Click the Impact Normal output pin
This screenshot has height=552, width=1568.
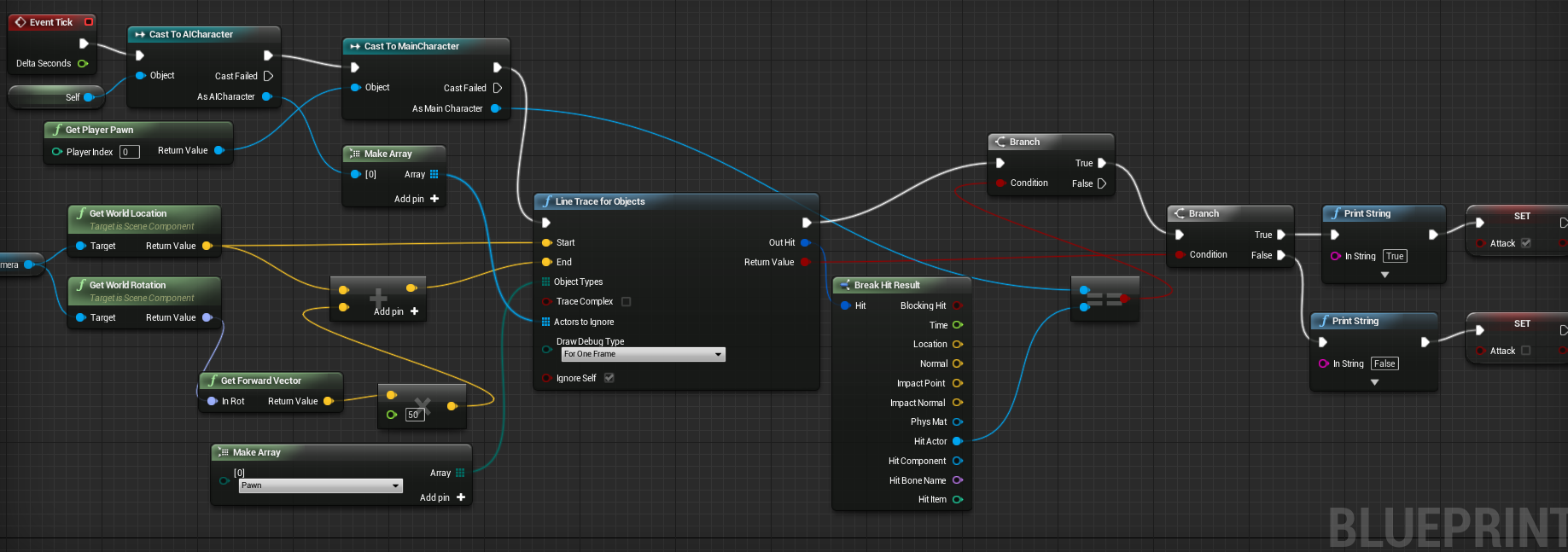[x=958, y=403]
